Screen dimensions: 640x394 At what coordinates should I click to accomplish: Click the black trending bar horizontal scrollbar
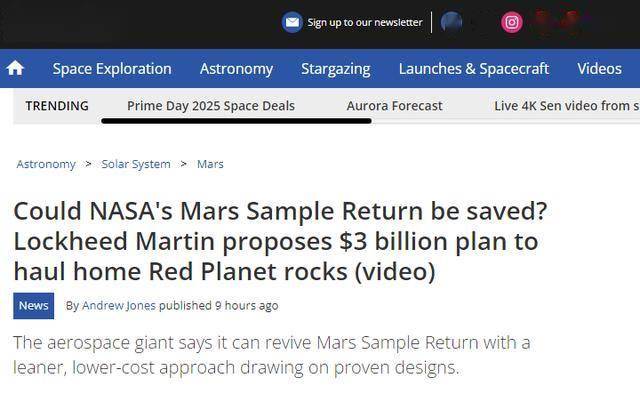[x=236, y=121]
